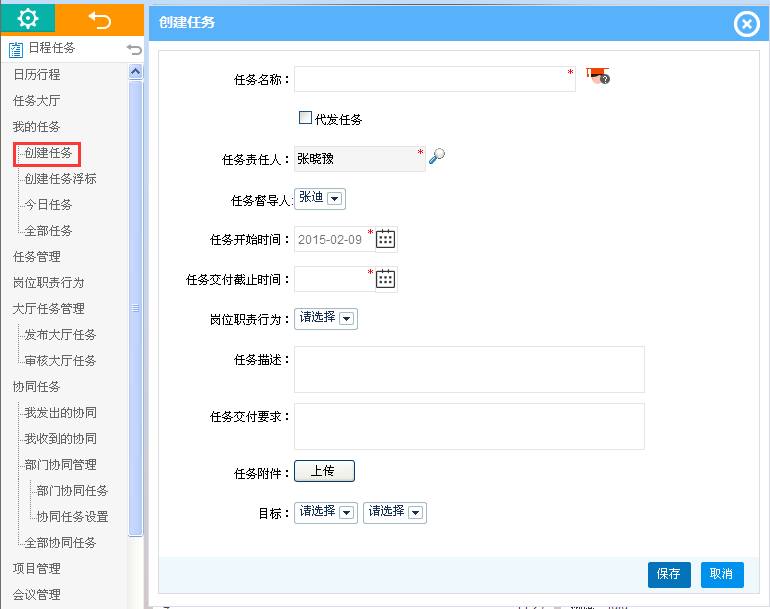Viewport: 770px width, 609px height.
Task: Click the magnifier icon next to 任务责任人
Action: (x=437, y=156)
